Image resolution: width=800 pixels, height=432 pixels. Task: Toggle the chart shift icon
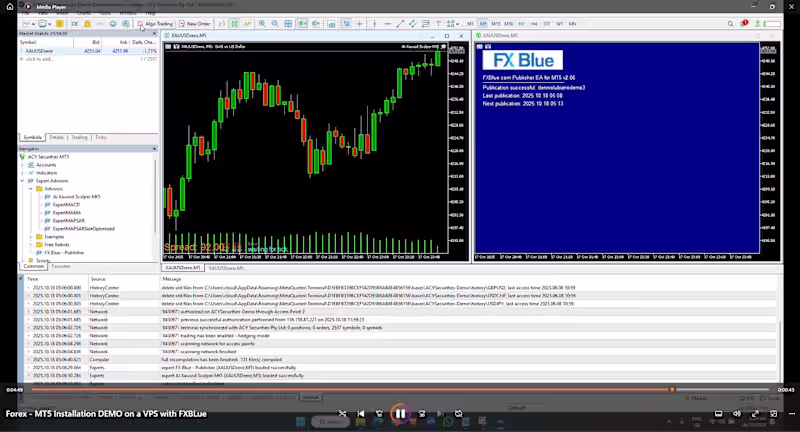(315, 24)
